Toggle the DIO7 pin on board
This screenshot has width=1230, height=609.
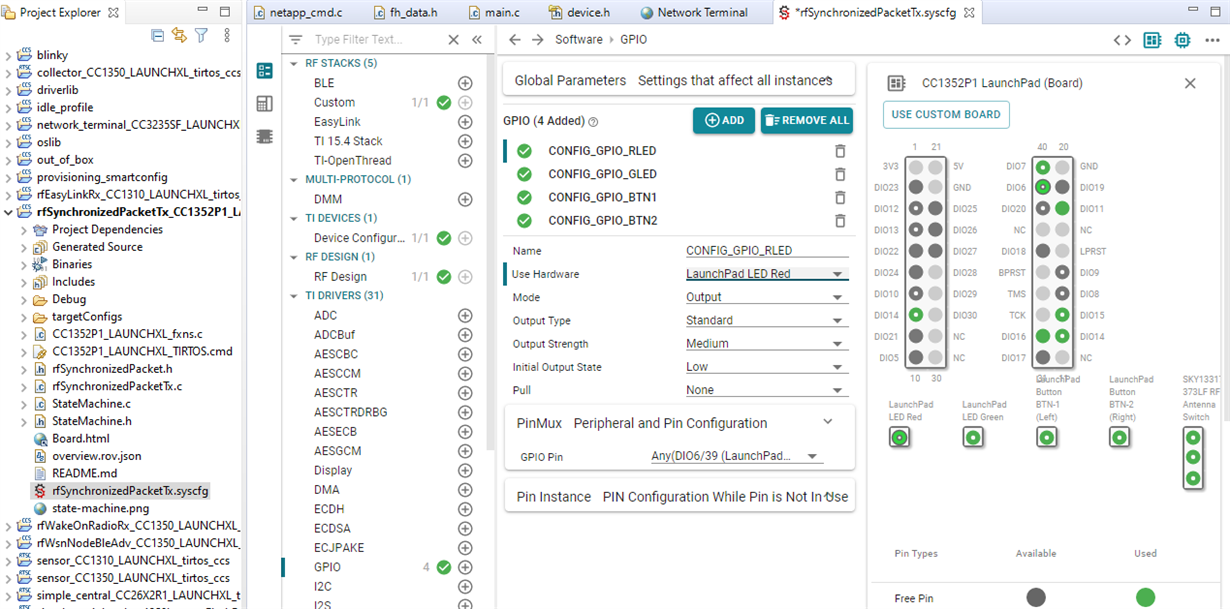1043,166
